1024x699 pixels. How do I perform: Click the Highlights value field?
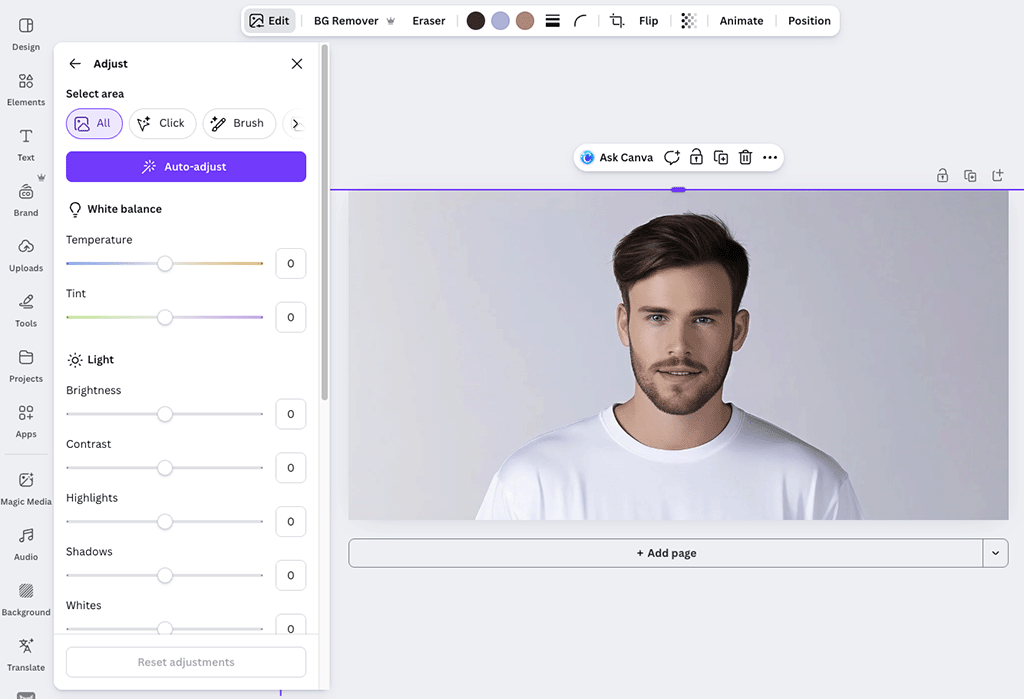coord(291,521)
